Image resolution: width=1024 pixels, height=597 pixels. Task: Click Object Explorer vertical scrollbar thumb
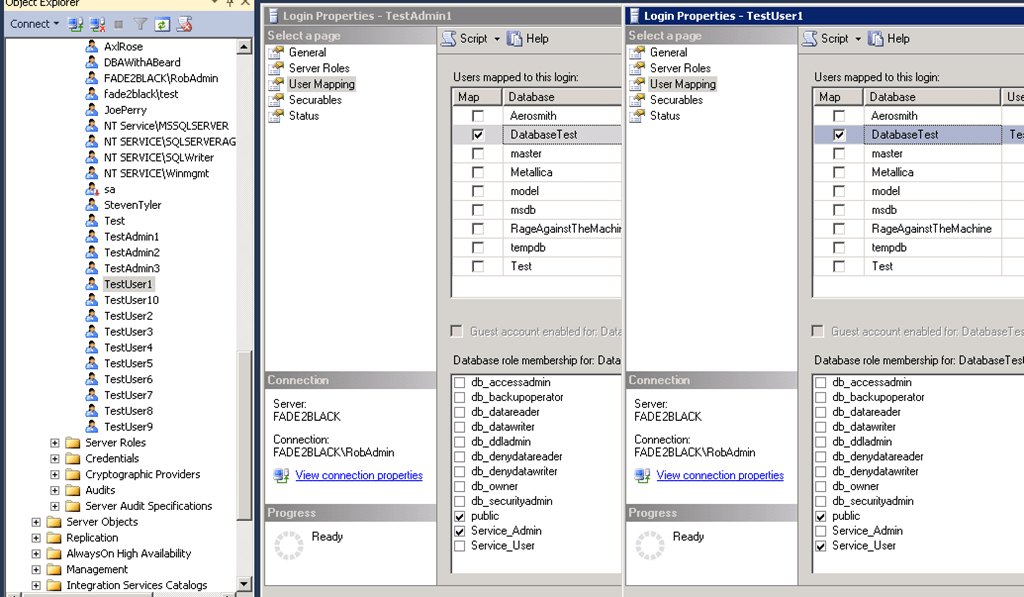point(244,435)
